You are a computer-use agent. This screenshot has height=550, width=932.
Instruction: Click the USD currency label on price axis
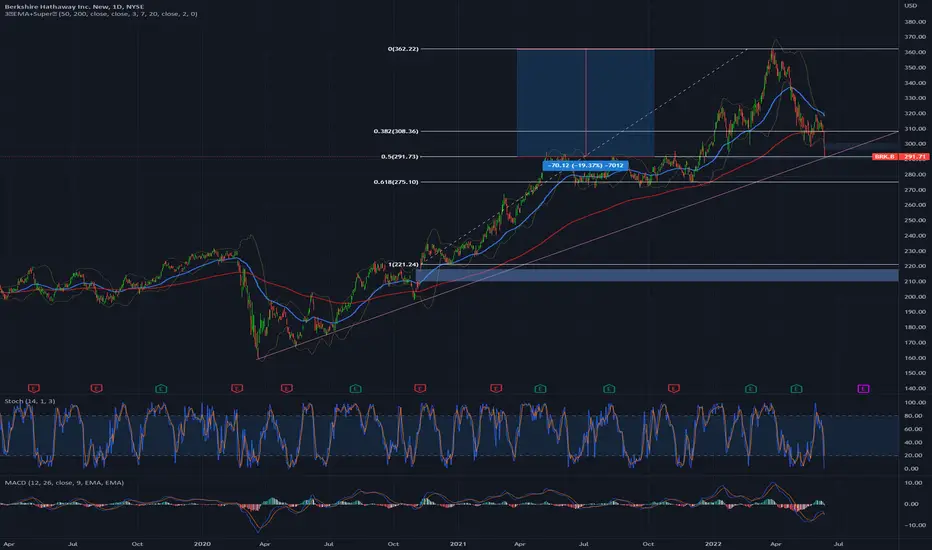[911, 5]
